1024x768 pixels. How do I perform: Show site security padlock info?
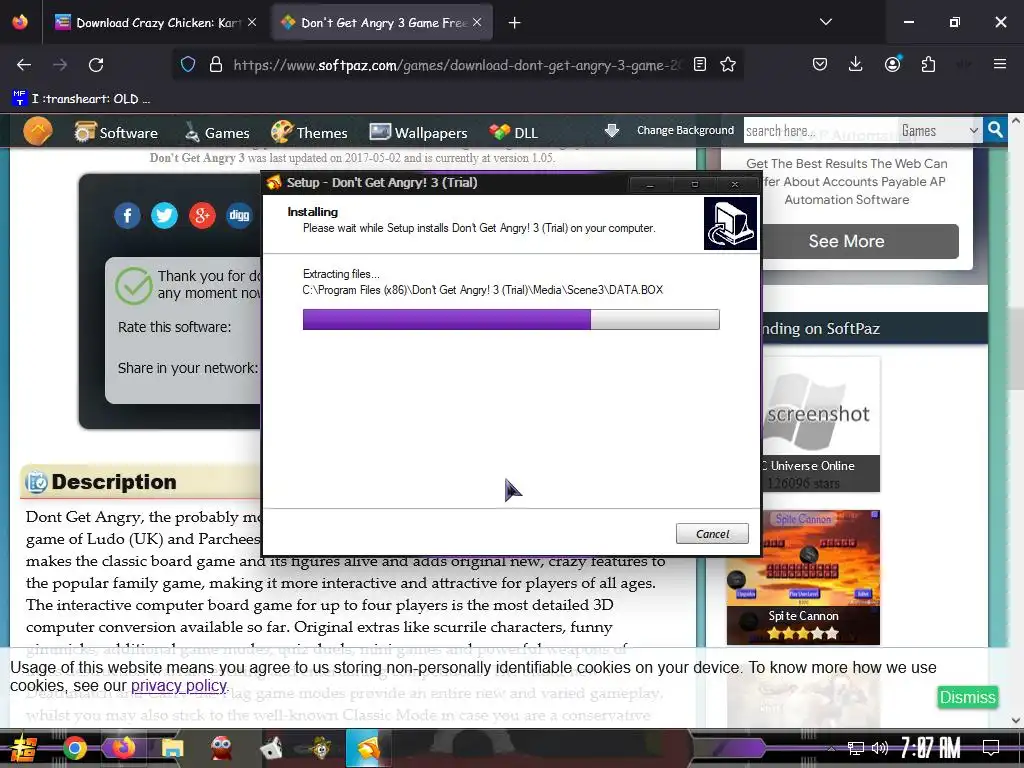216,64
